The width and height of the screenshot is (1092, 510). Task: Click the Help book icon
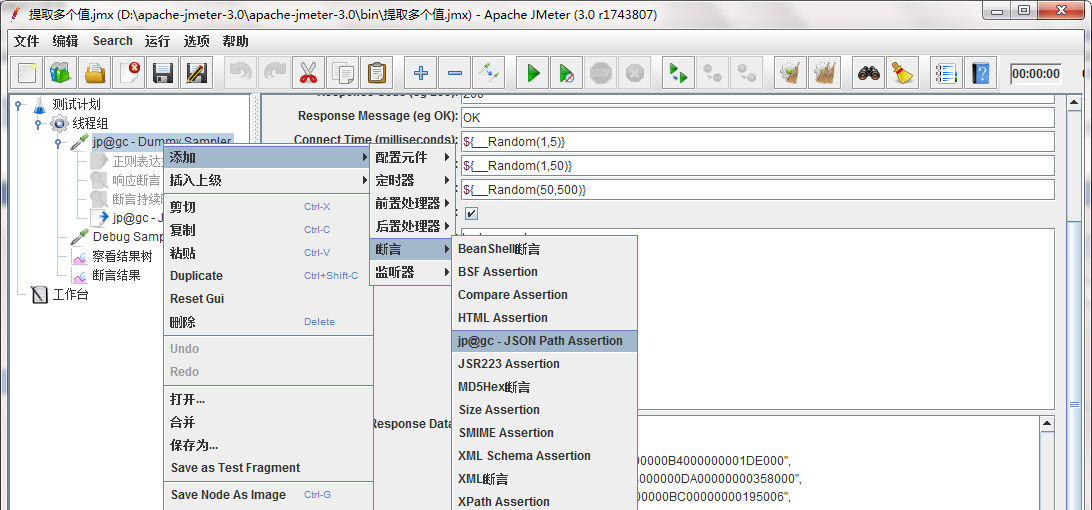tap(981, 72)
